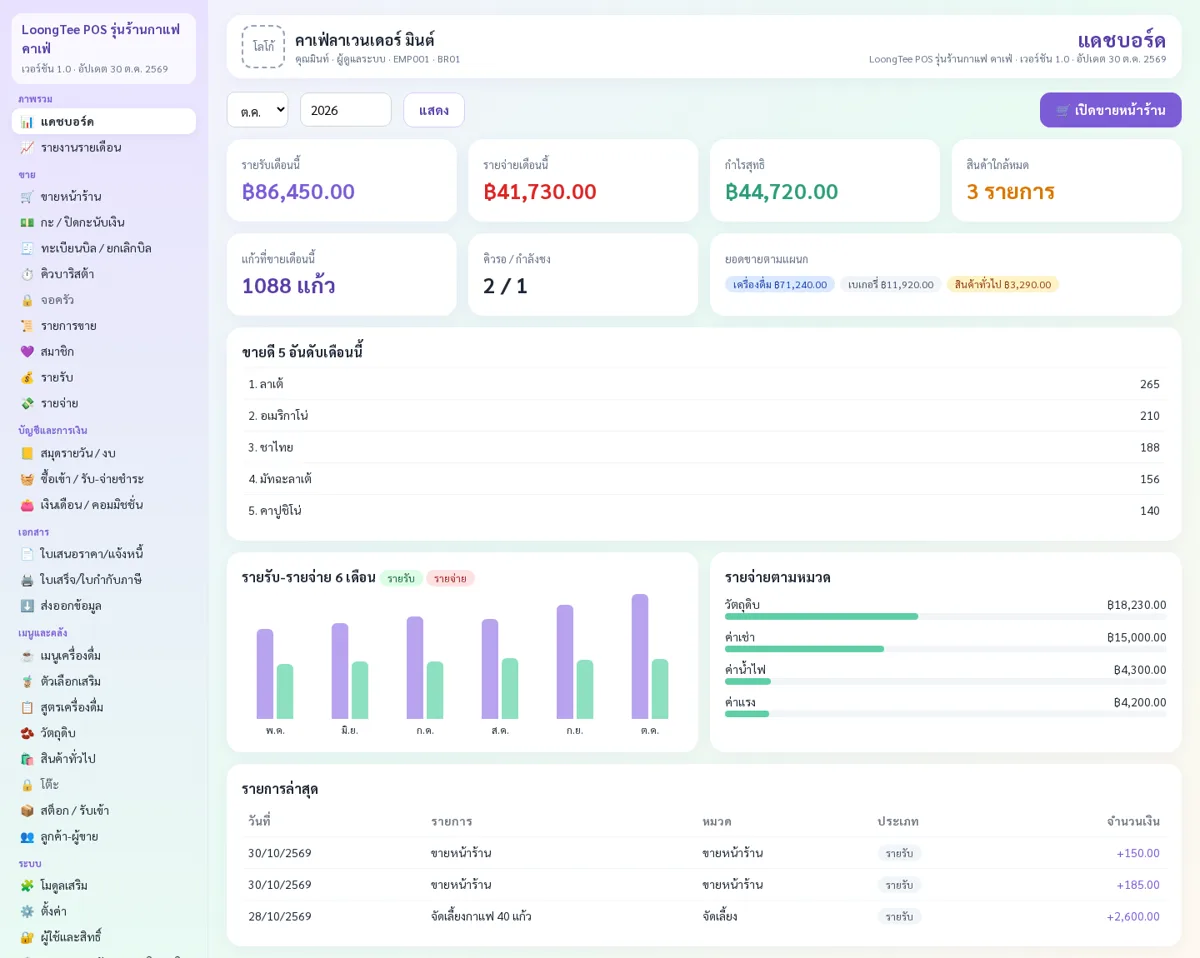This screenshot has height=958, width=1200.
Task: Click the เบเกอรี่ ฿11,920.00 department chip
Action: (891, 285)
